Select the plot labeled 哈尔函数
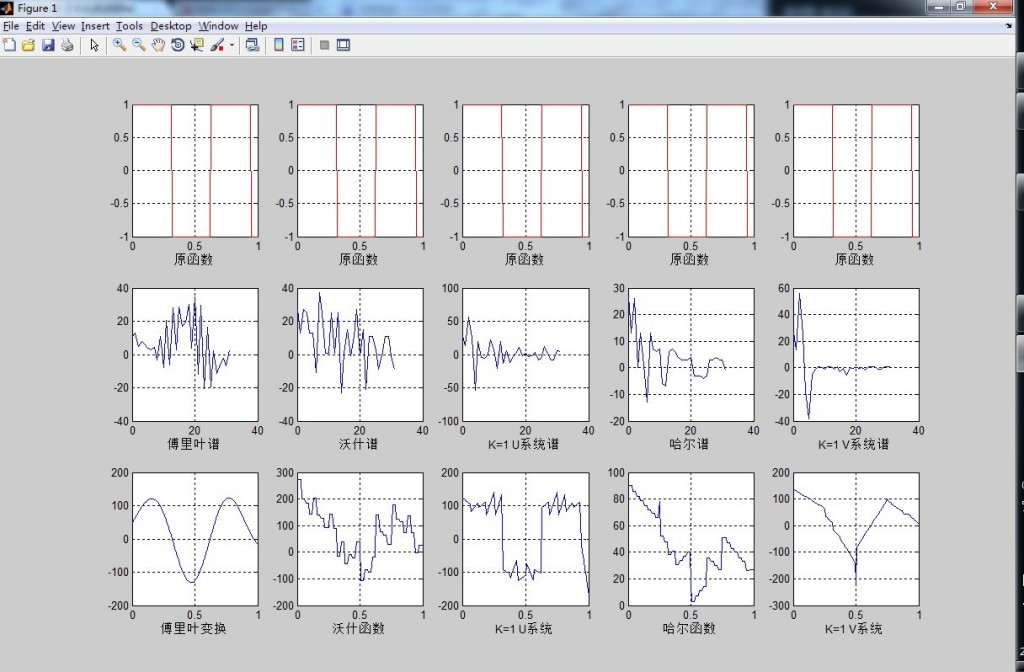The height and width of the screenshot is (672, 1024). [x=691, y=539]
